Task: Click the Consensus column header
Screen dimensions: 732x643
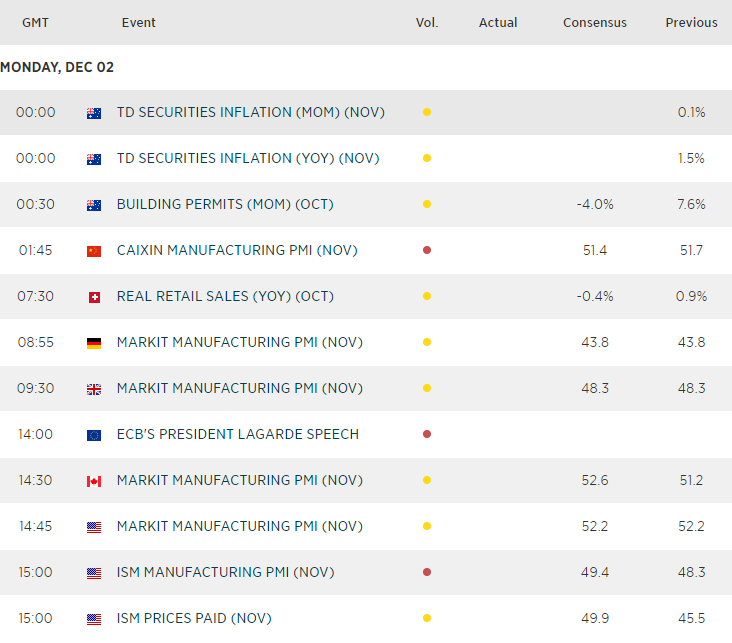Action: tap(595, 23)
